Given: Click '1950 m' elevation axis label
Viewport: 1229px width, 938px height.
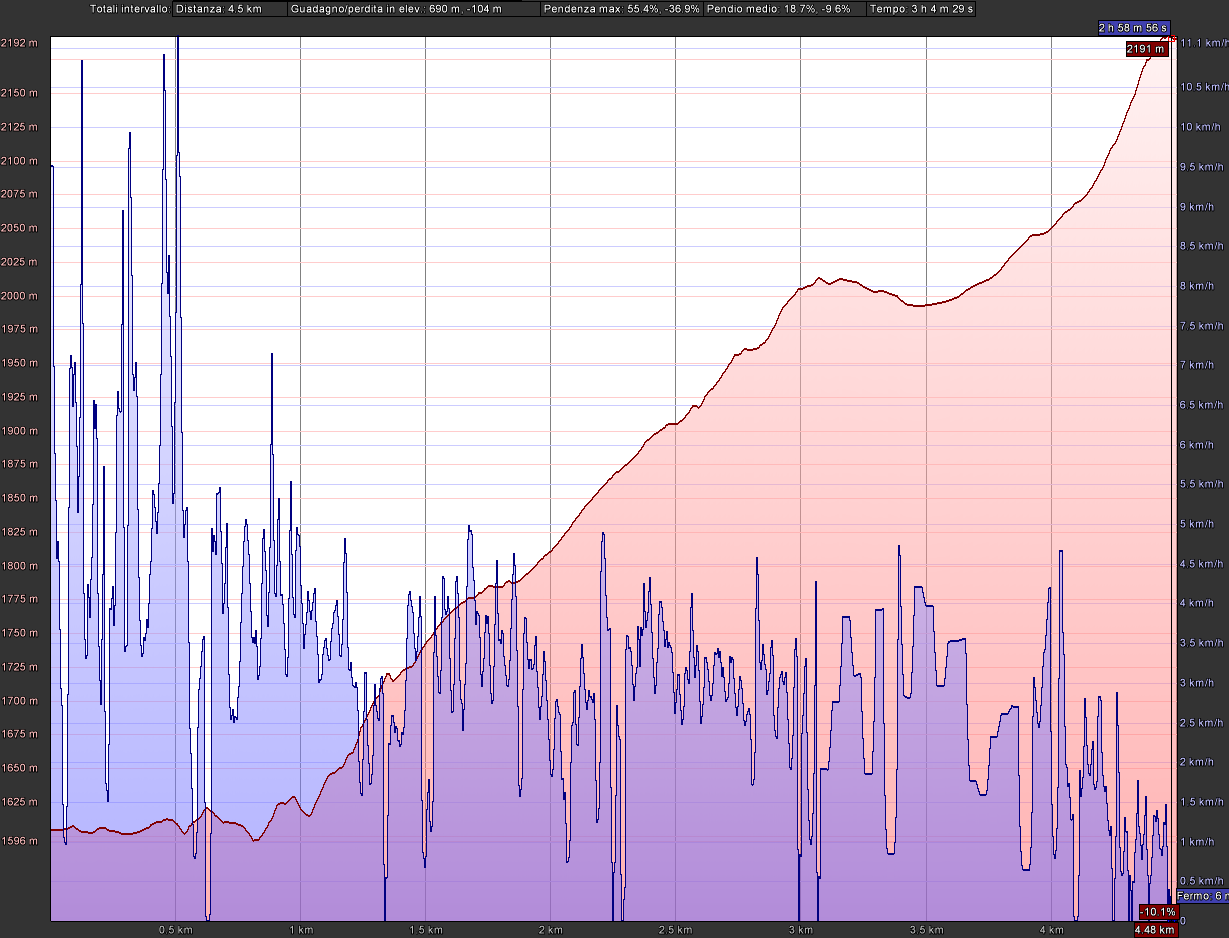Looking at the screenshot, I should [19, 363].
